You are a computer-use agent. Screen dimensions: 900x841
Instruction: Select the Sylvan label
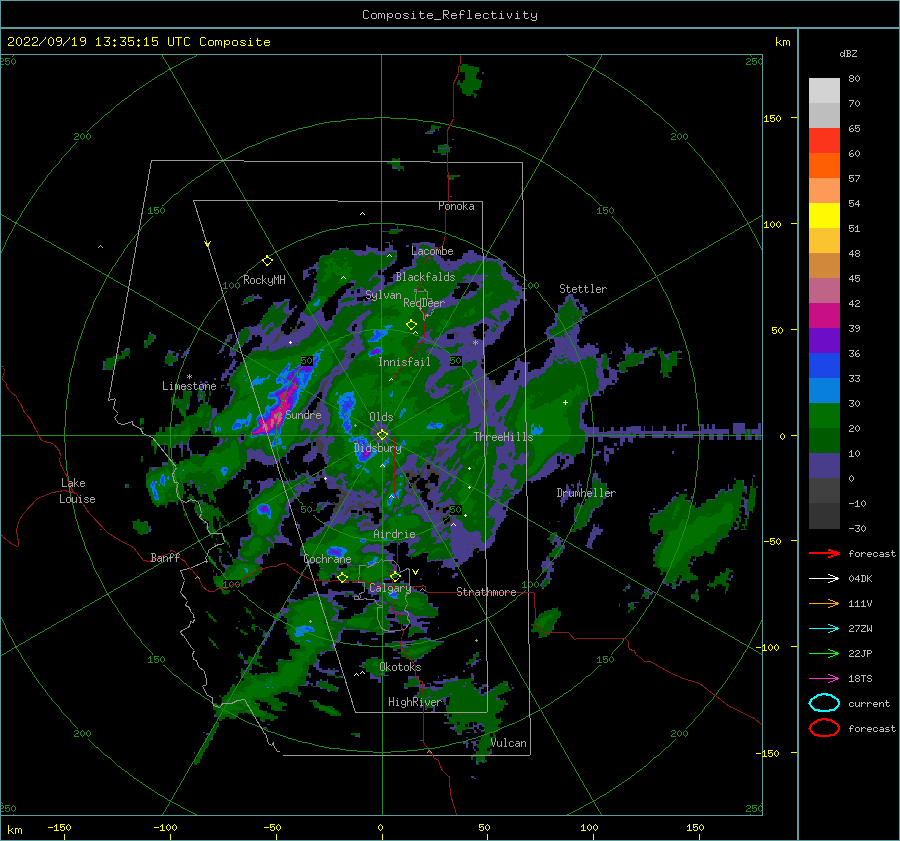pyautogui.click(x=383, y=295)
